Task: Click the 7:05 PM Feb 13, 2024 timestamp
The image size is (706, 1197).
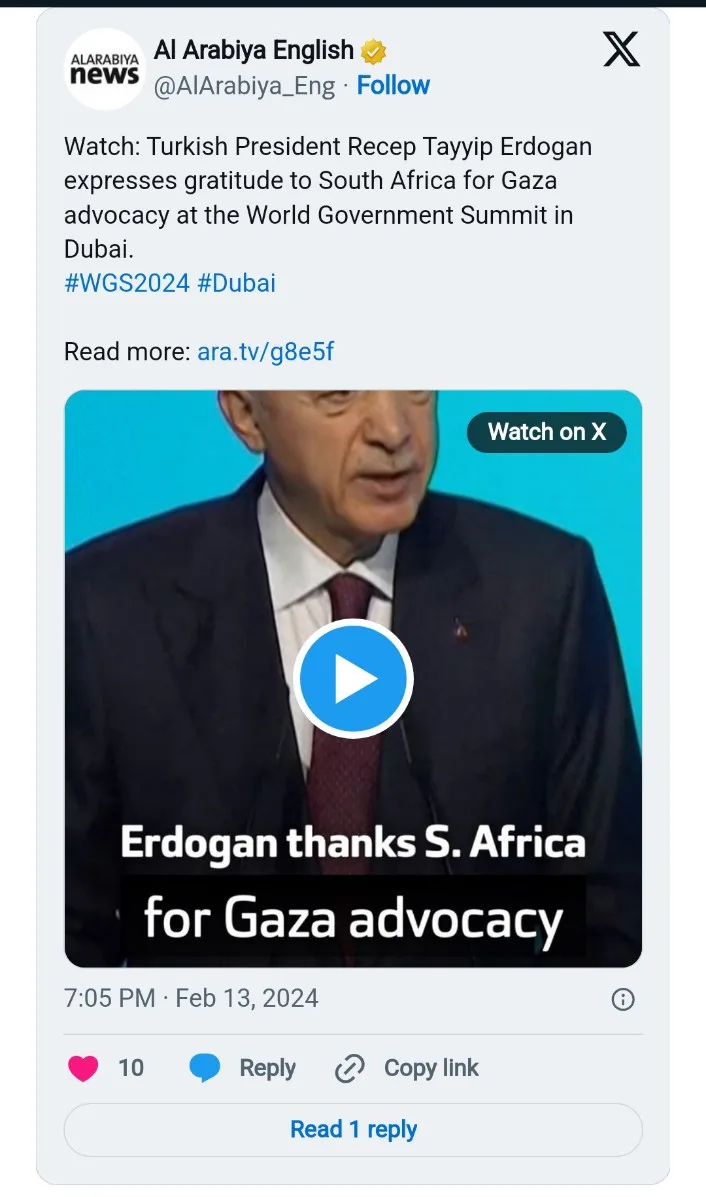Action: pos(191,998)
